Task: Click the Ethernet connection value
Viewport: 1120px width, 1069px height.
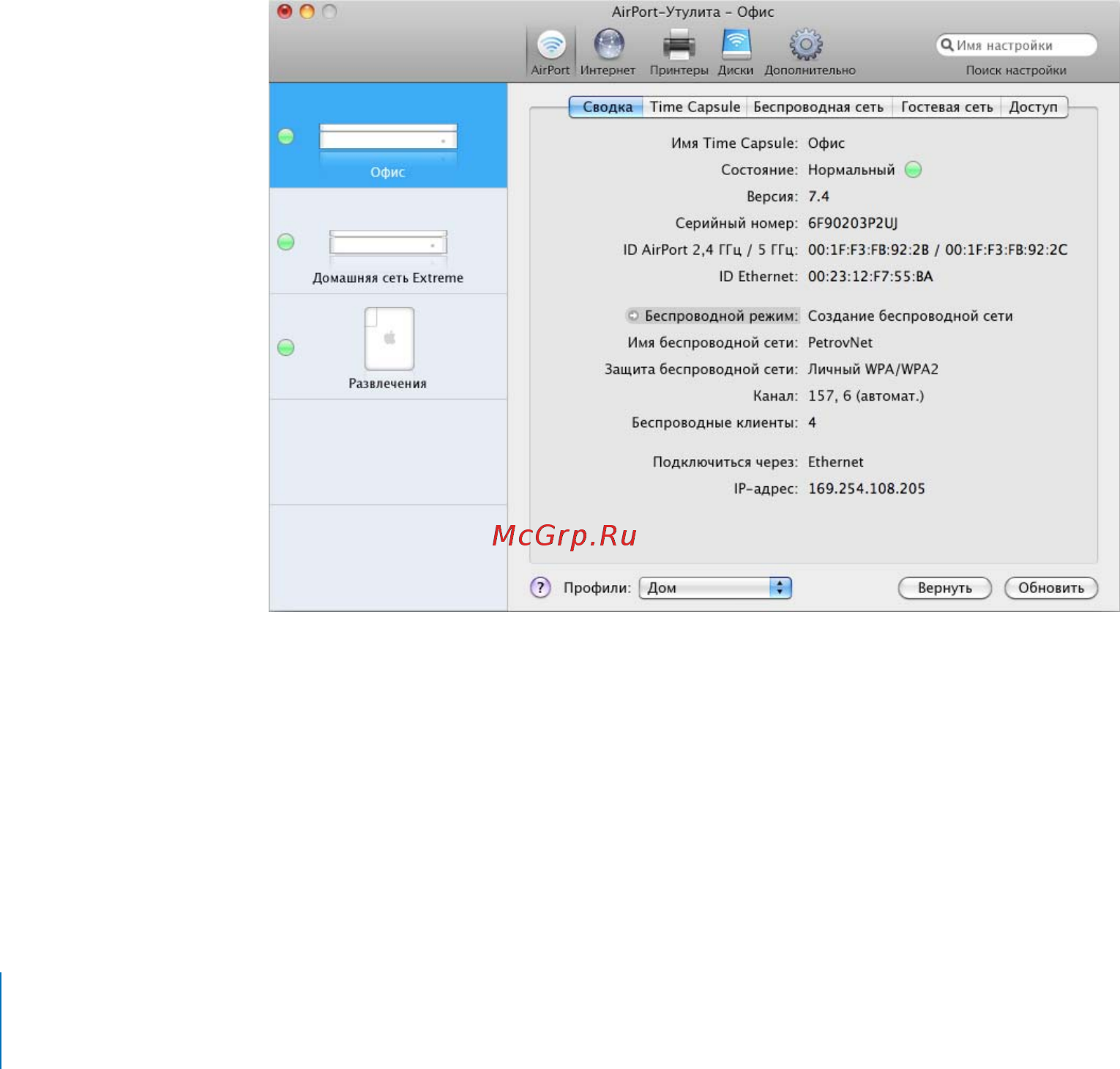Action: pos(836,462)
